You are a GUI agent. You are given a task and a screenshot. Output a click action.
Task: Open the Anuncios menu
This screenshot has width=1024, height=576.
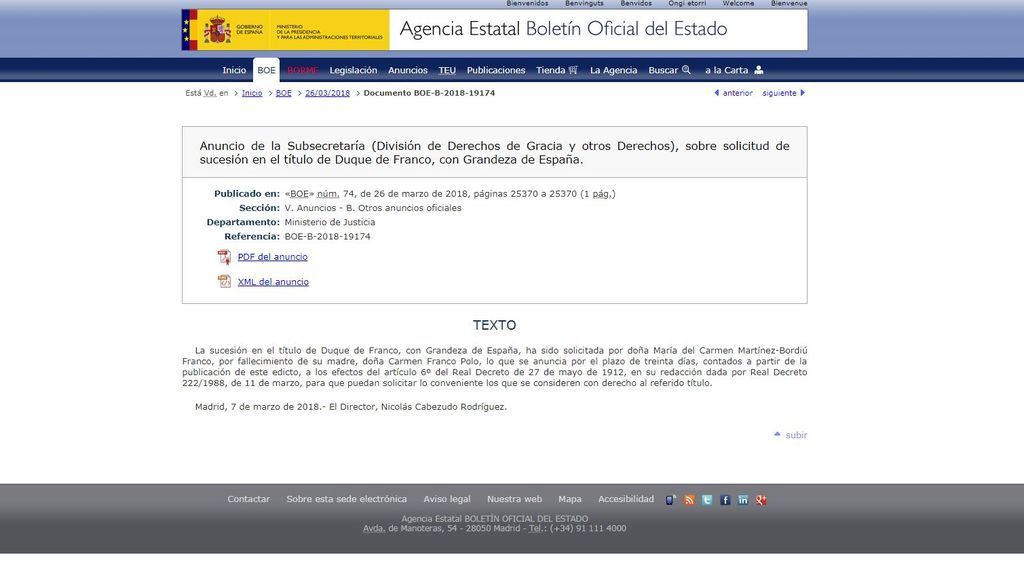(408, 70)
